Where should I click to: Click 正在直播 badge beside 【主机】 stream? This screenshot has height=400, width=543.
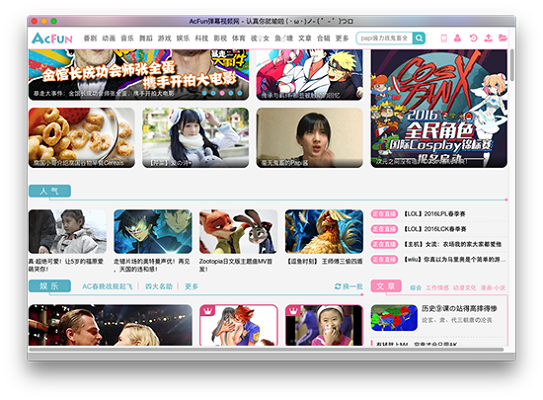click(x=384, y=244)
